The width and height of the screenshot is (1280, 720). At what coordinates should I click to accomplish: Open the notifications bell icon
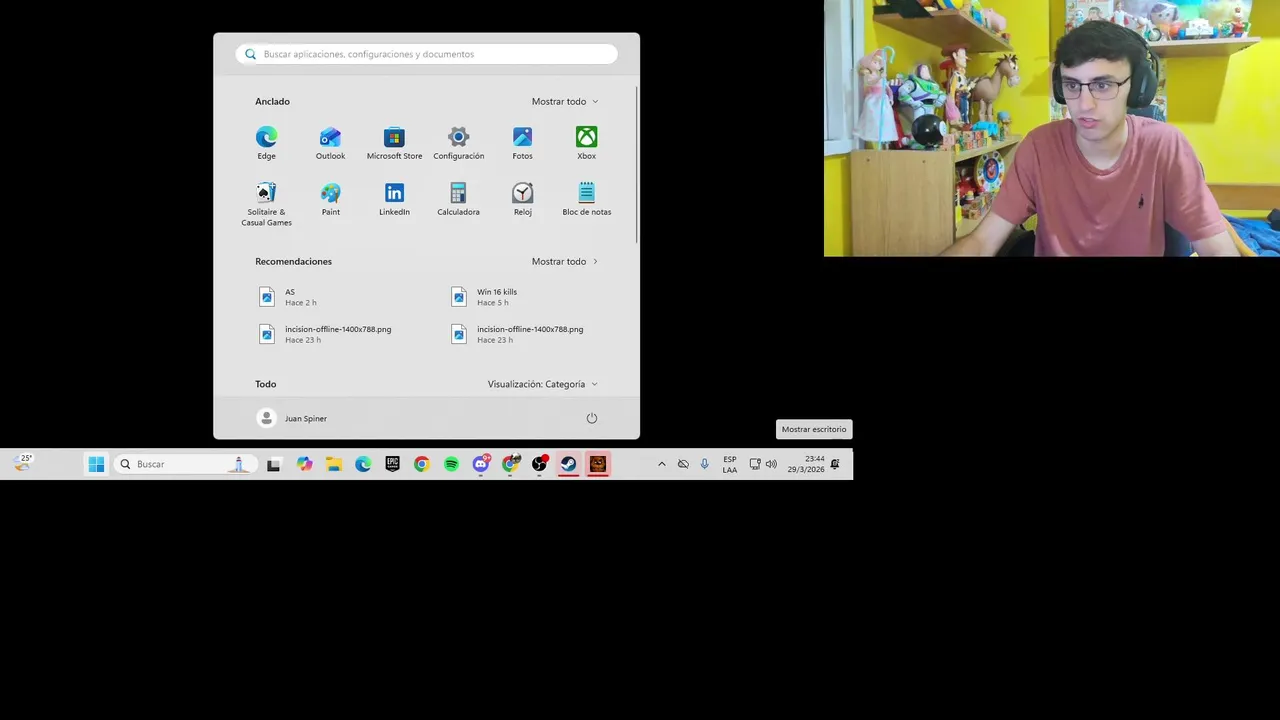[x=835, y=464]
